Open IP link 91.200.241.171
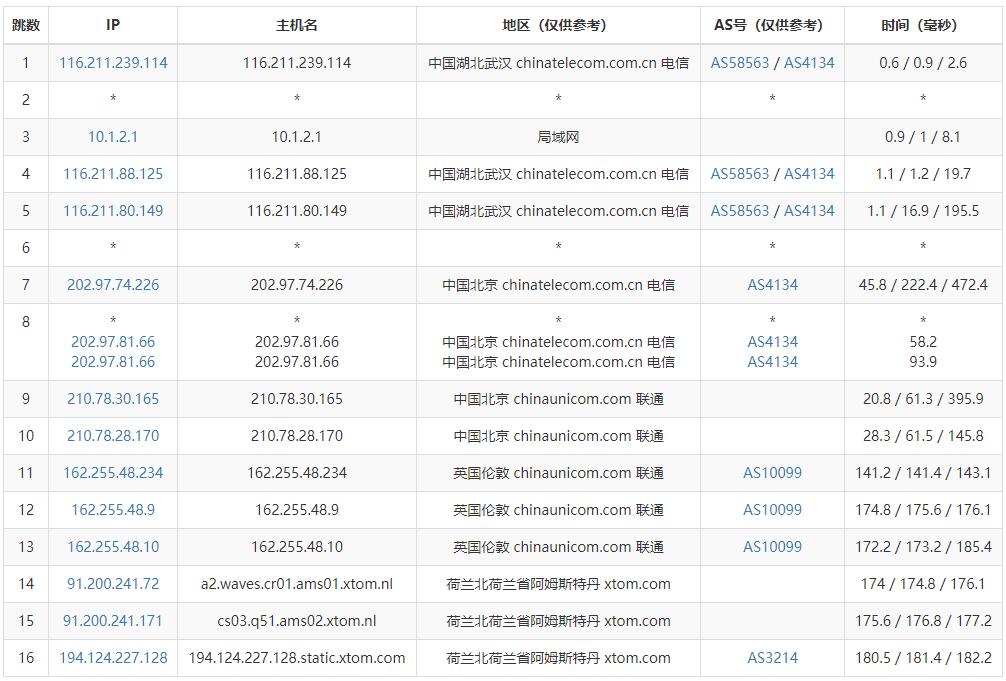The image size is (1006, 681). point(113,621)
